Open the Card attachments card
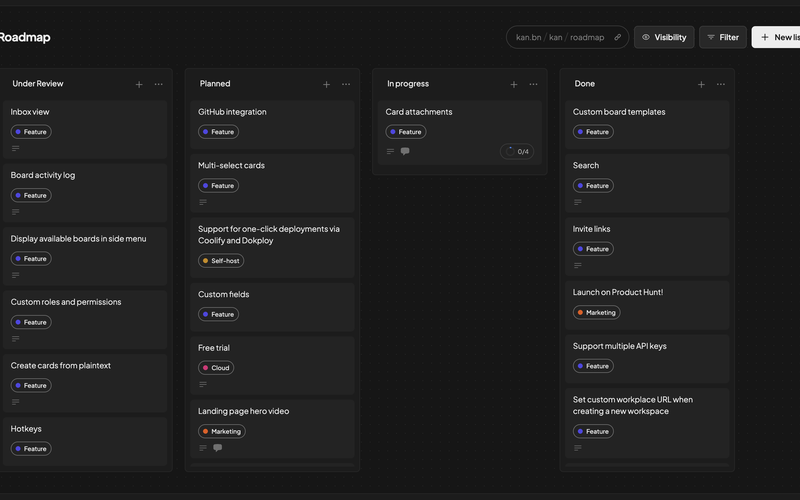 pos(460,133)
